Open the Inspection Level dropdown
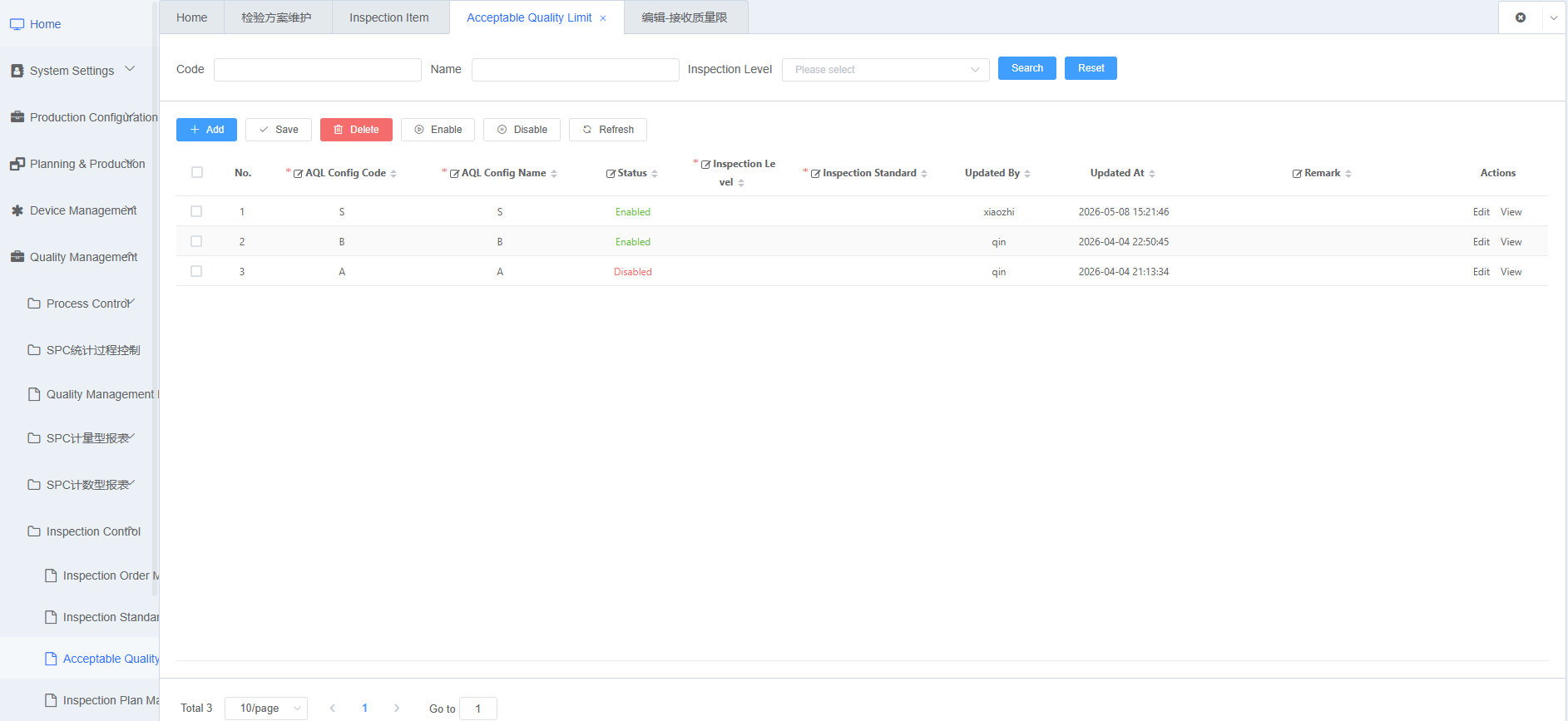 click(x=886, y=70)
